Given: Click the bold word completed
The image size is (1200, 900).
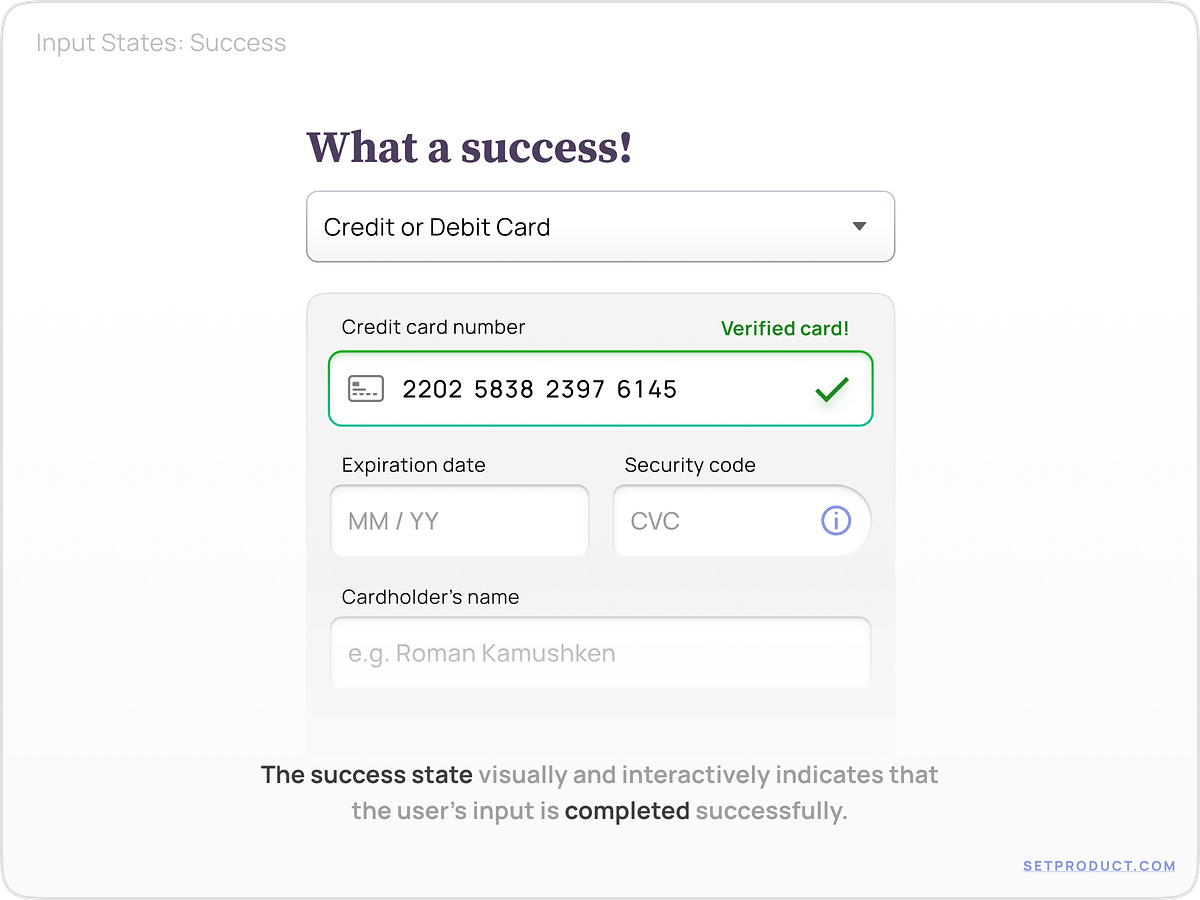Looking at the screenshot, I should coord(627,811).
